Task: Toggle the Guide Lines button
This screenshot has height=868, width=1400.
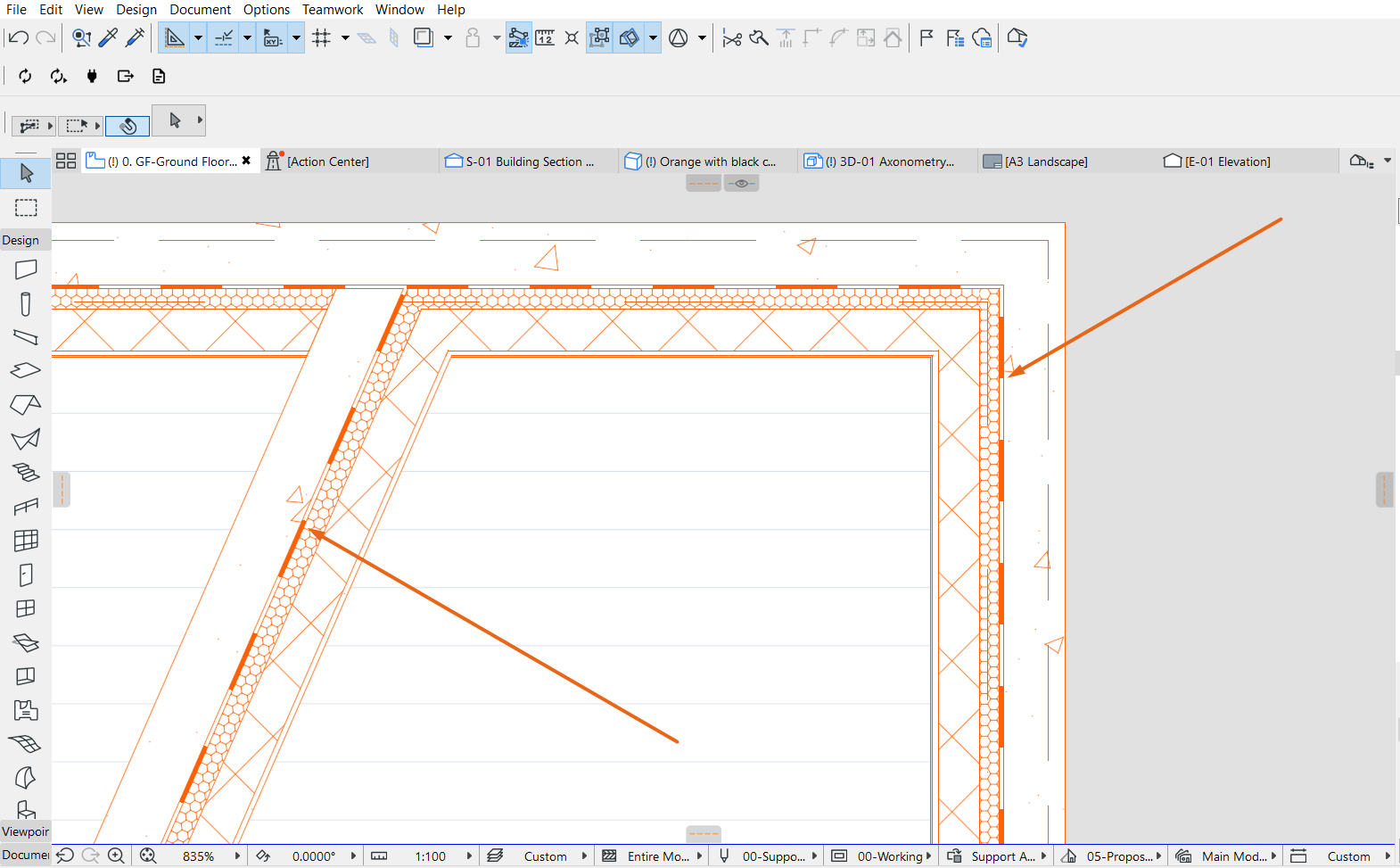Action: 224,37
